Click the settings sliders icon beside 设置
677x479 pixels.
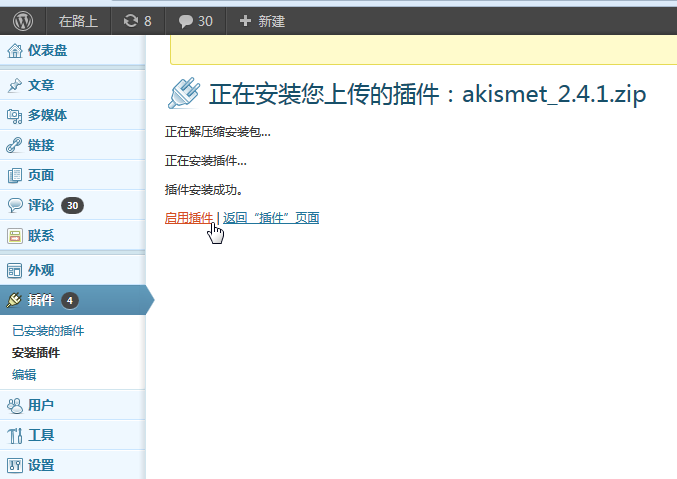[15, 465]
